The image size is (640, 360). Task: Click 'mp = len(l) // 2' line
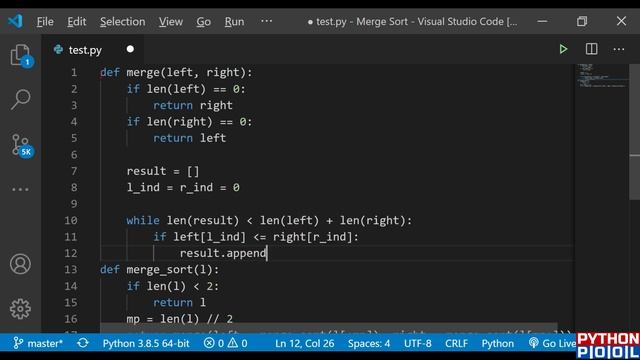(x=180, y=319)
